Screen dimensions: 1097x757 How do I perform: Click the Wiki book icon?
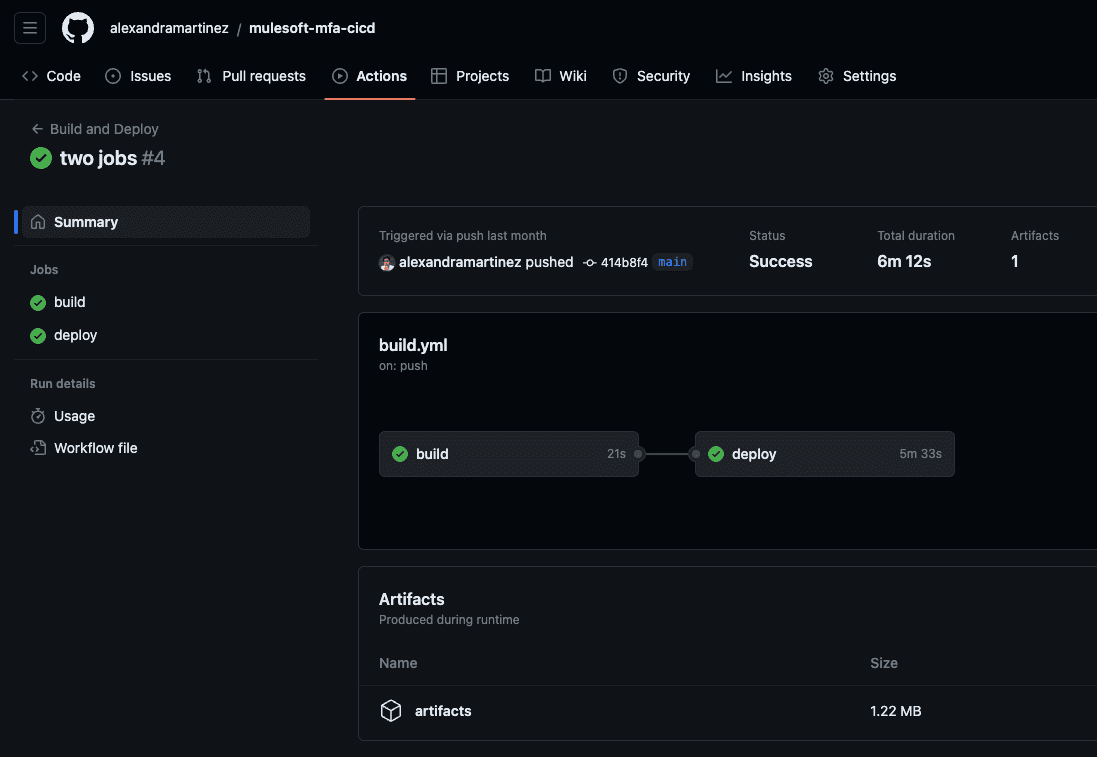click(543, 76)
